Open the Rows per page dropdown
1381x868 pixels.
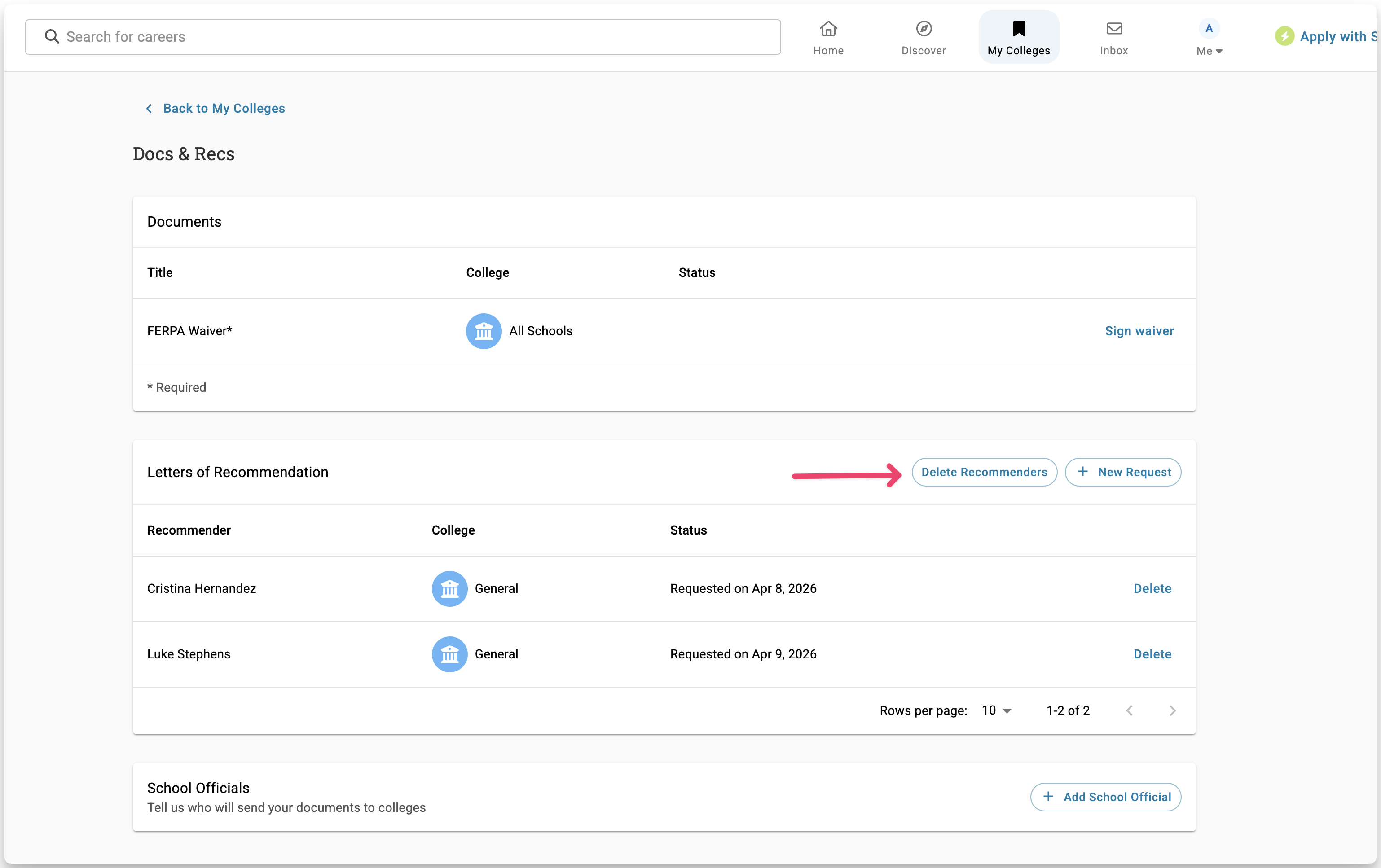[x=996, y=710]
